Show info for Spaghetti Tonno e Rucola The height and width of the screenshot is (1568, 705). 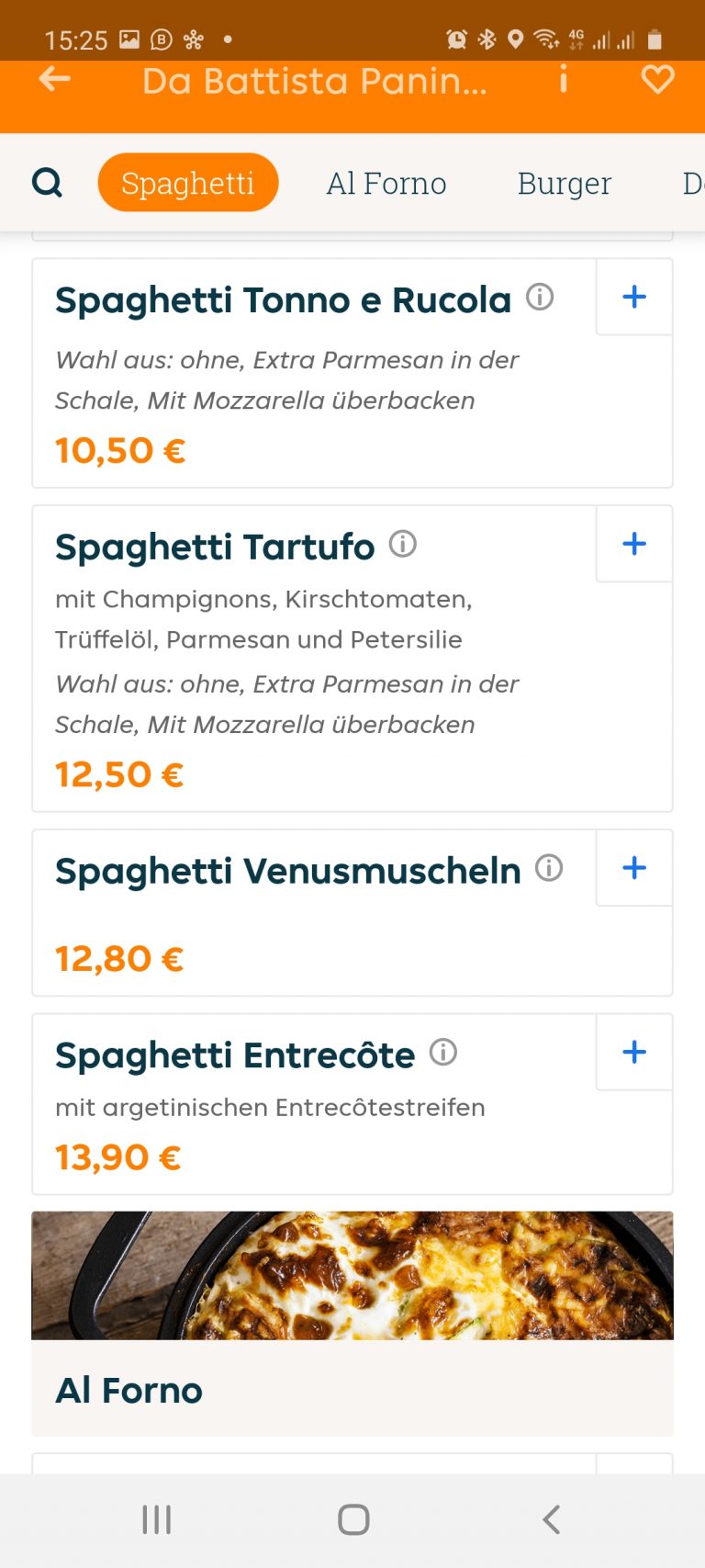click(540, 297)
